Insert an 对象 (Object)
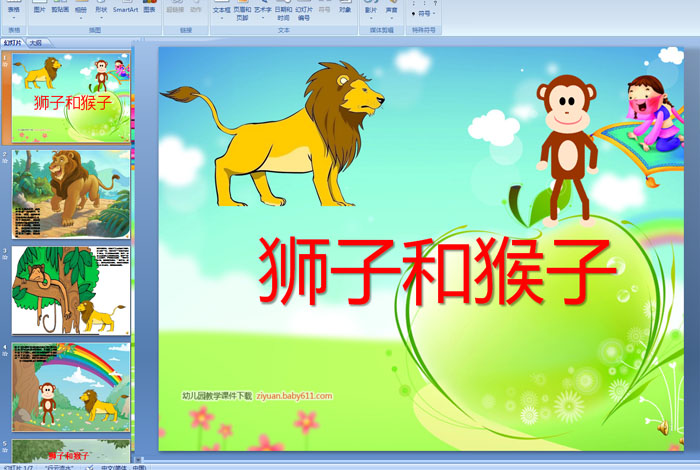The image size is (700, 470). pos(345,8)
